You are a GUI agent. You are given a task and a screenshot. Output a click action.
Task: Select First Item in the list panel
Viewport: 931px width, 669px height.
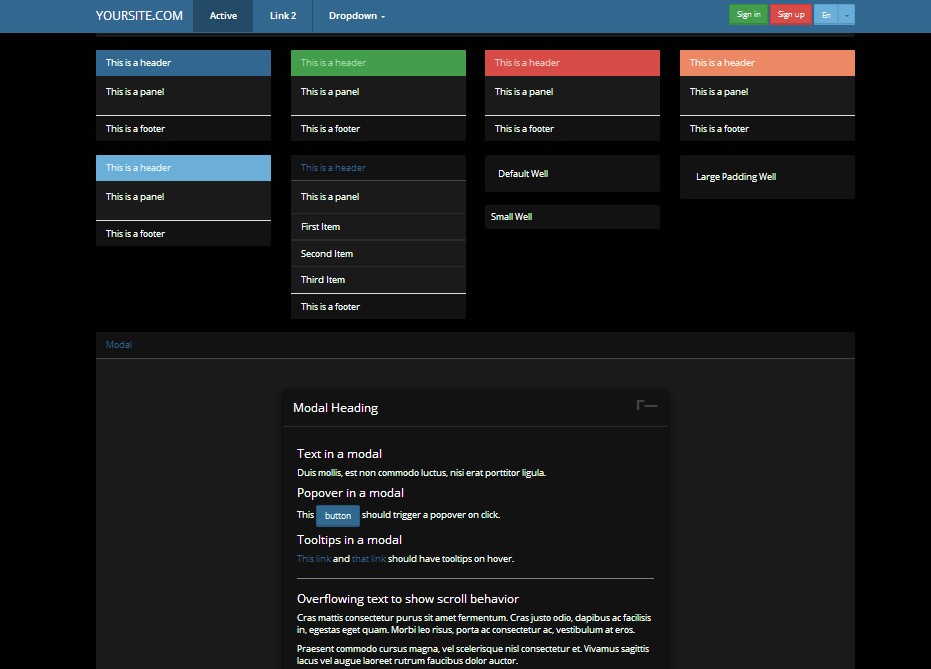point(378,227)
